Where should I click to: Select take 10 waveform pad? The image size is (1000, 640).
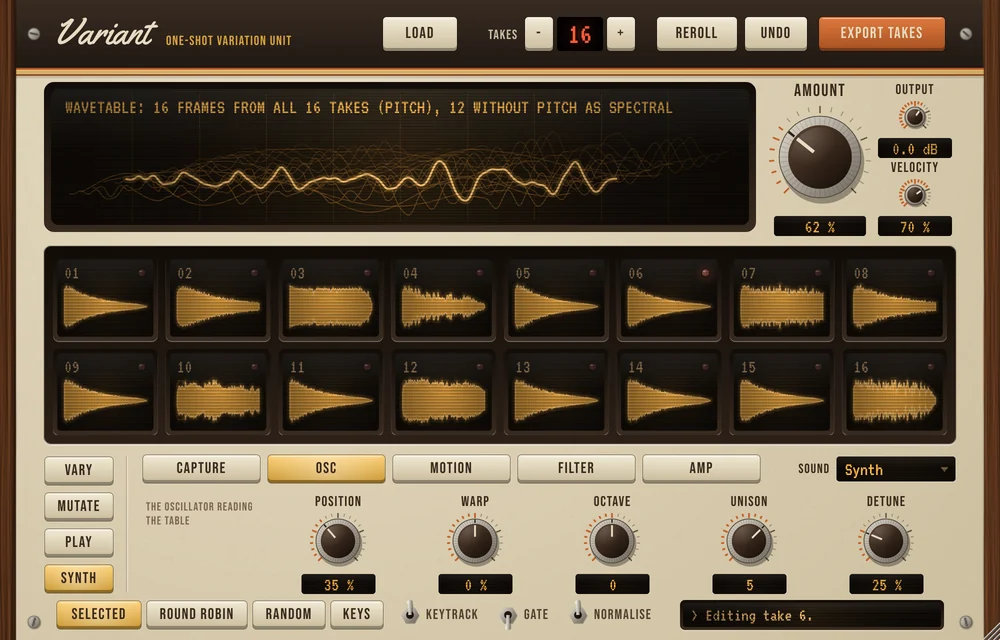[x=218, y=392]
